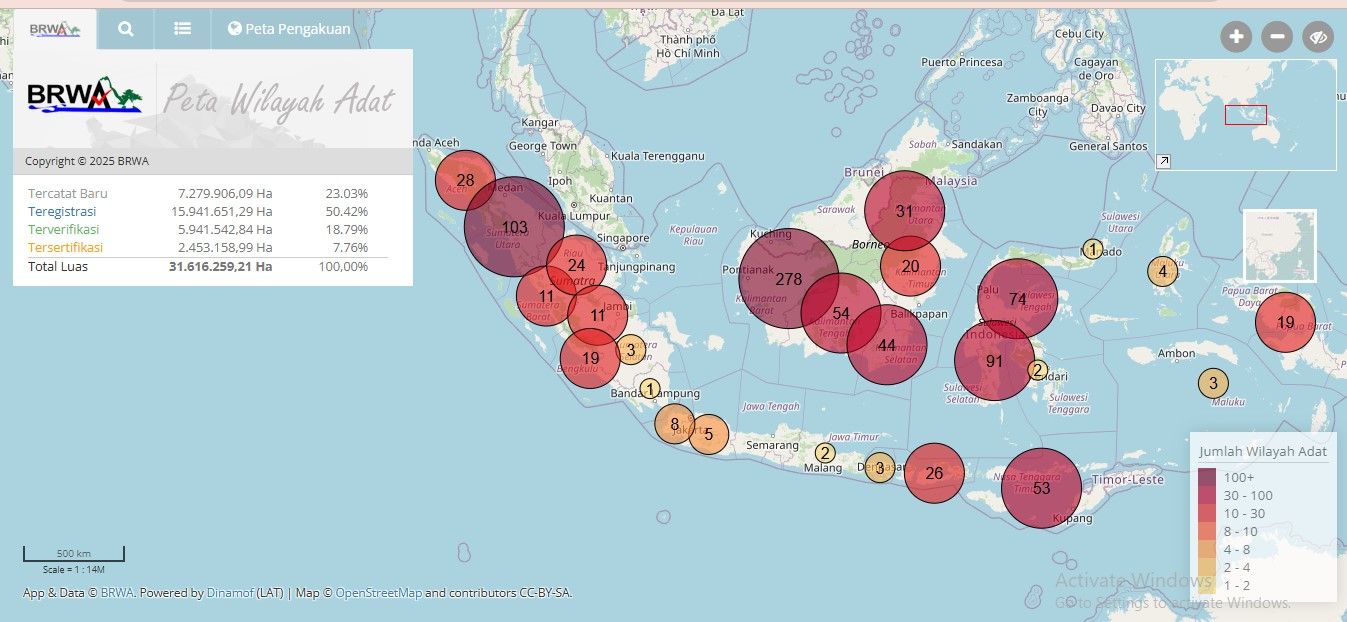1347x622 pixels.
Task: Click the cluster marker numbered 20
Action: tap(910, 266)
